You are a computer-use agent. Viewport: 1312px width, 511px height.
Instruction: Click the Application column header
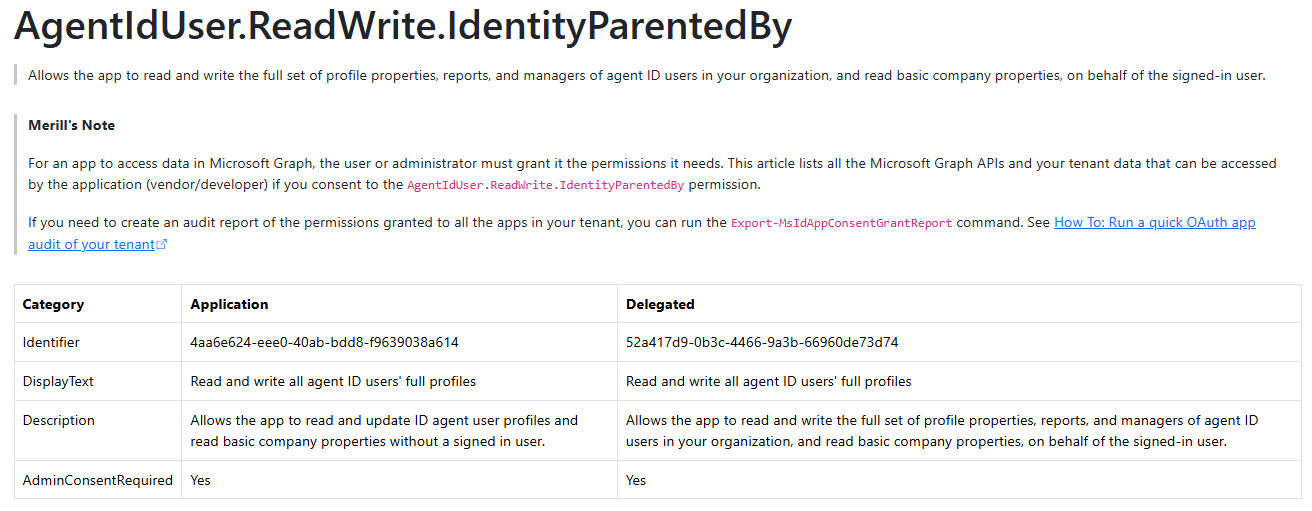[229, 304]
